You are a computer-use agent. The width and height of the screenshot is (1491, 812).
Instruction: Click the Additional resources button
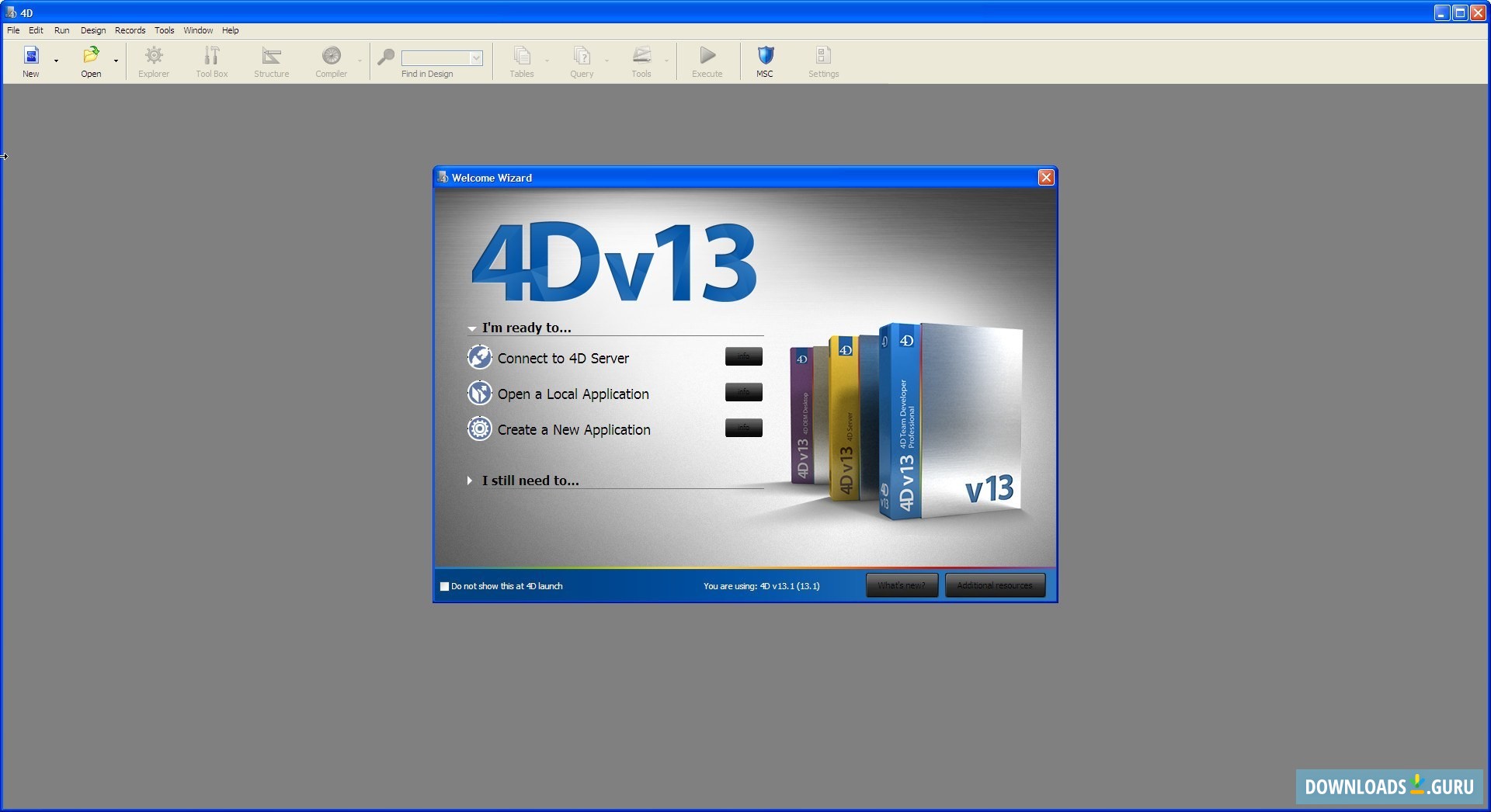995,585
